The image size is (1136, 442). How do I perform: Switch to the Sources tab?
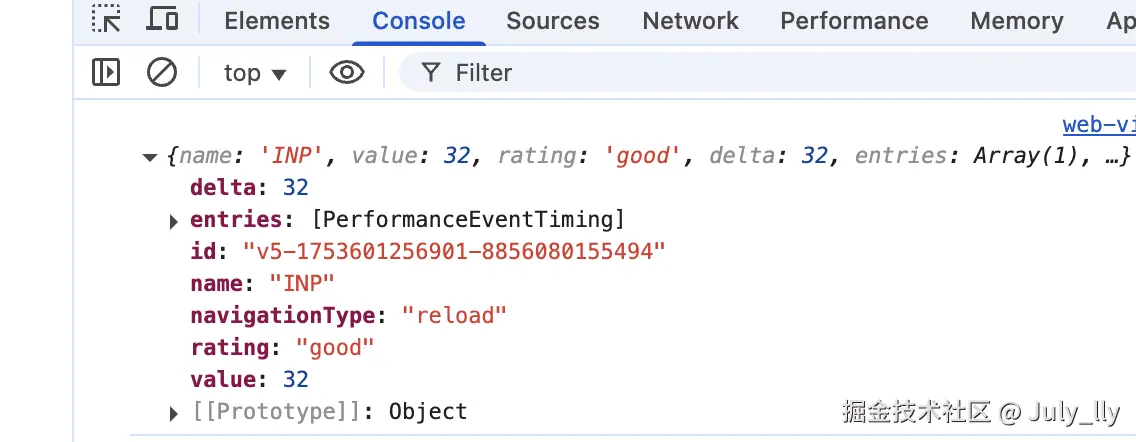tap(553, 21)
